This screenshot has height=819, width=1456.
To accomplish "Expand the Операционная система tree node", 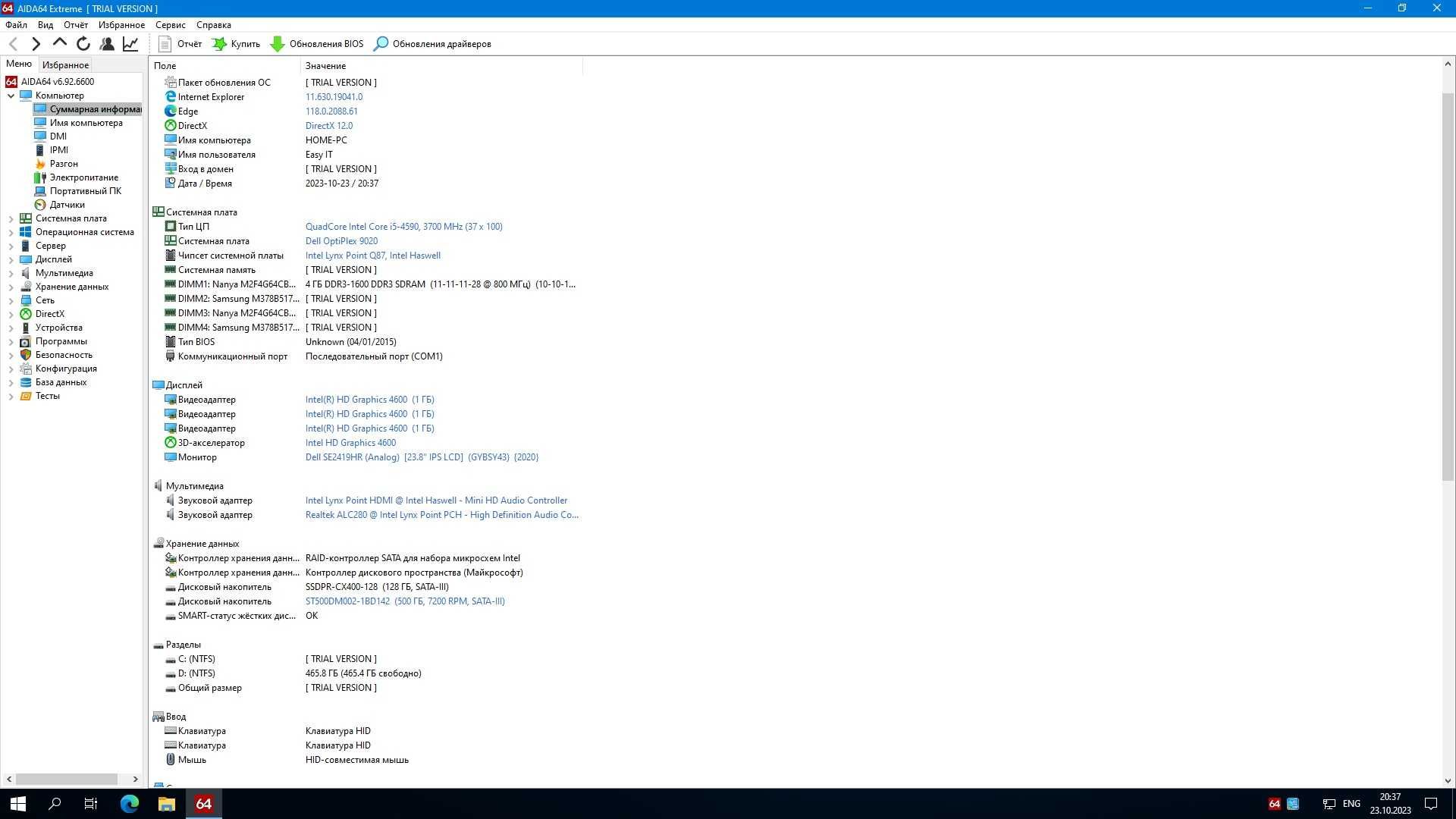I will (x=11, y=232).
